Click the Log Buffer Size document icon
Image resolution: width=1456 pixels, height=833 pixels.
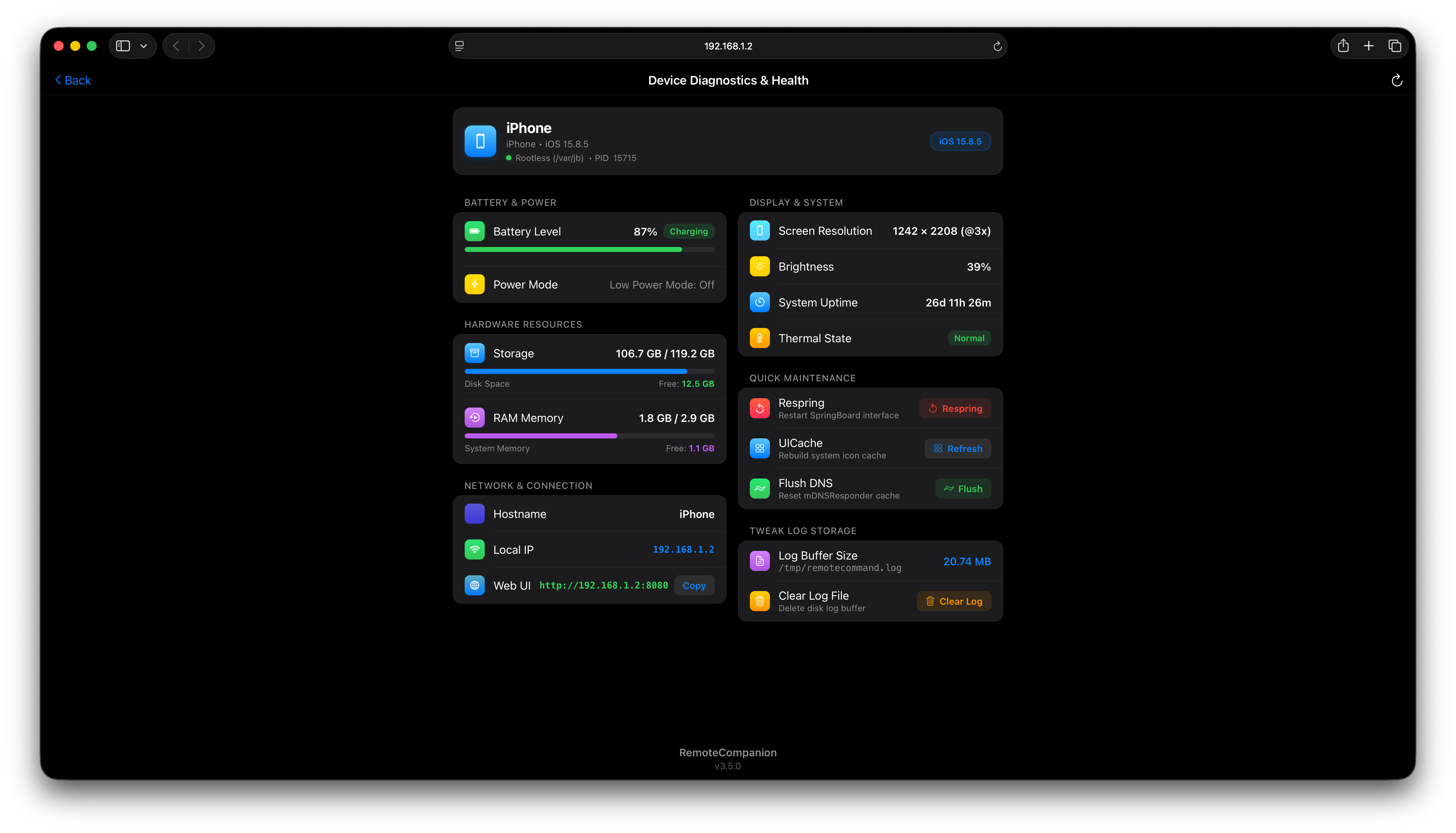coord(759,561)
